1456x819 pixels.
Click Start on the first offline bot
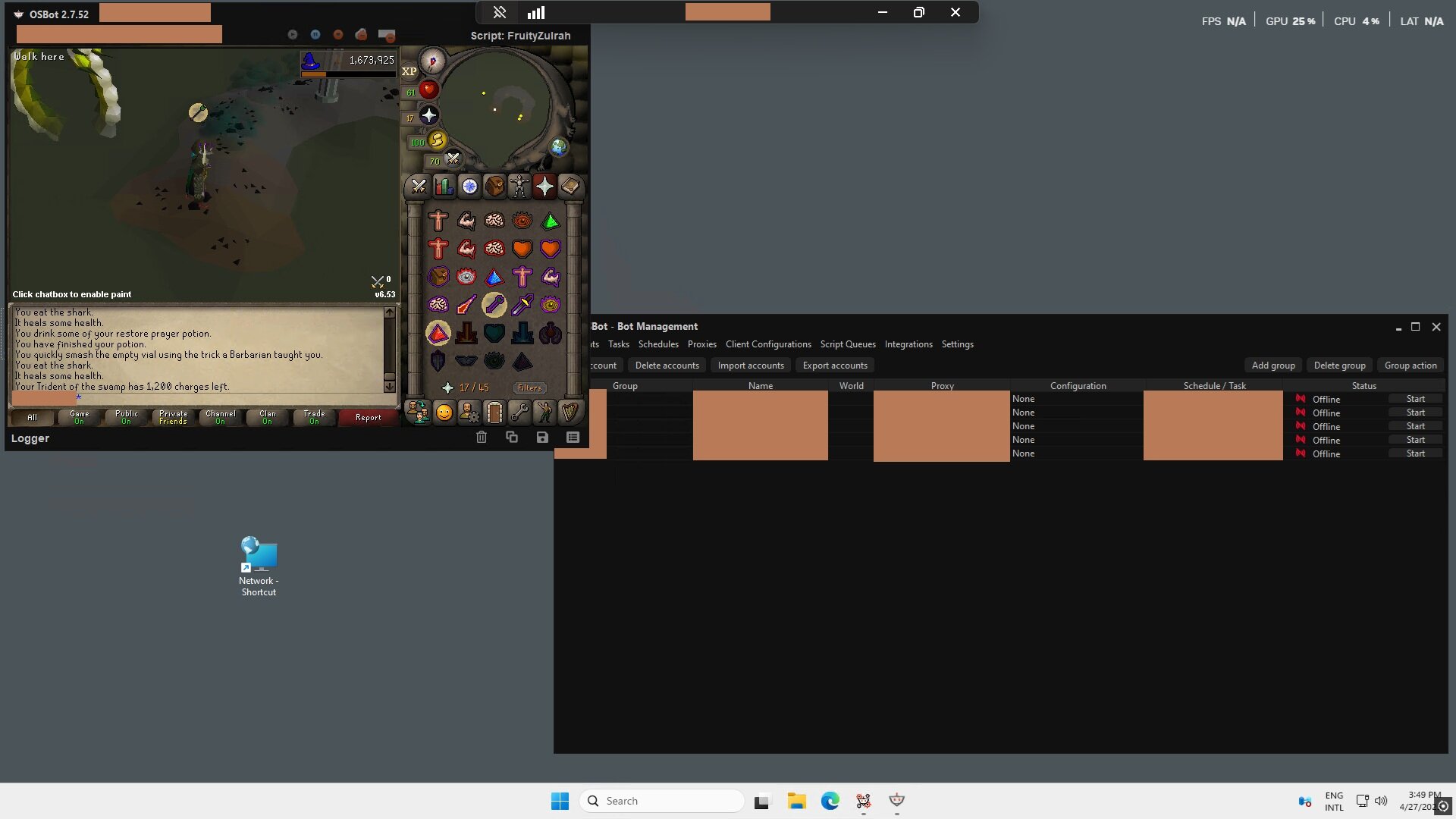tap(1415, 399)
